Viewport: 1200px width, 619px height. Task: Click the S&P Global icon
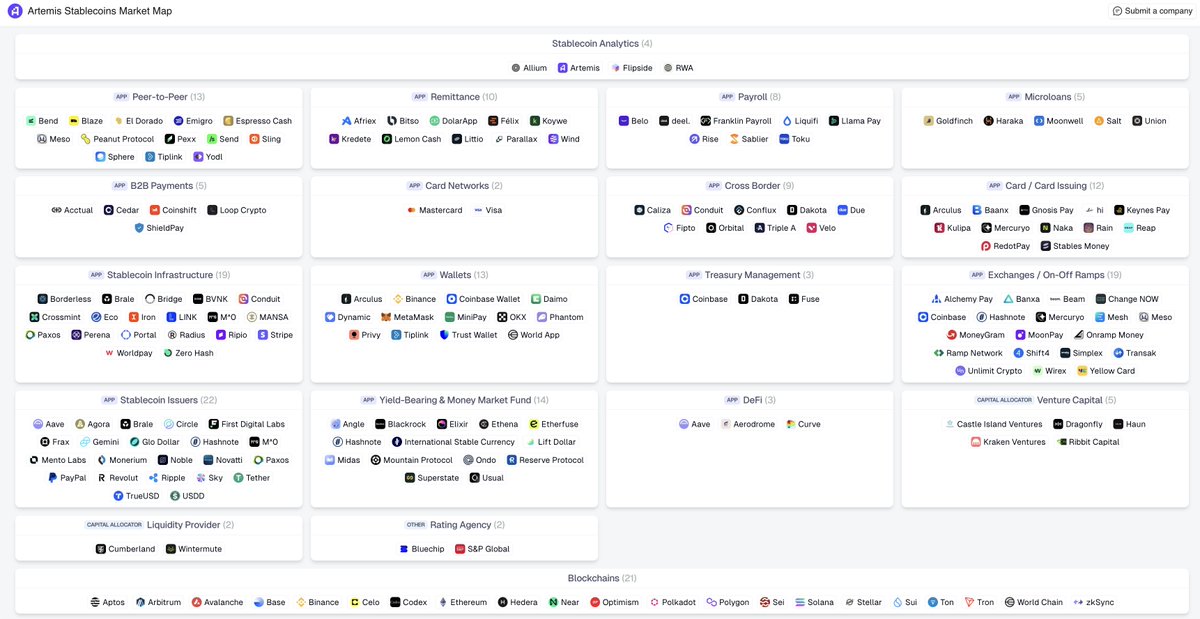pyautogui.click(x=460, y=549)
